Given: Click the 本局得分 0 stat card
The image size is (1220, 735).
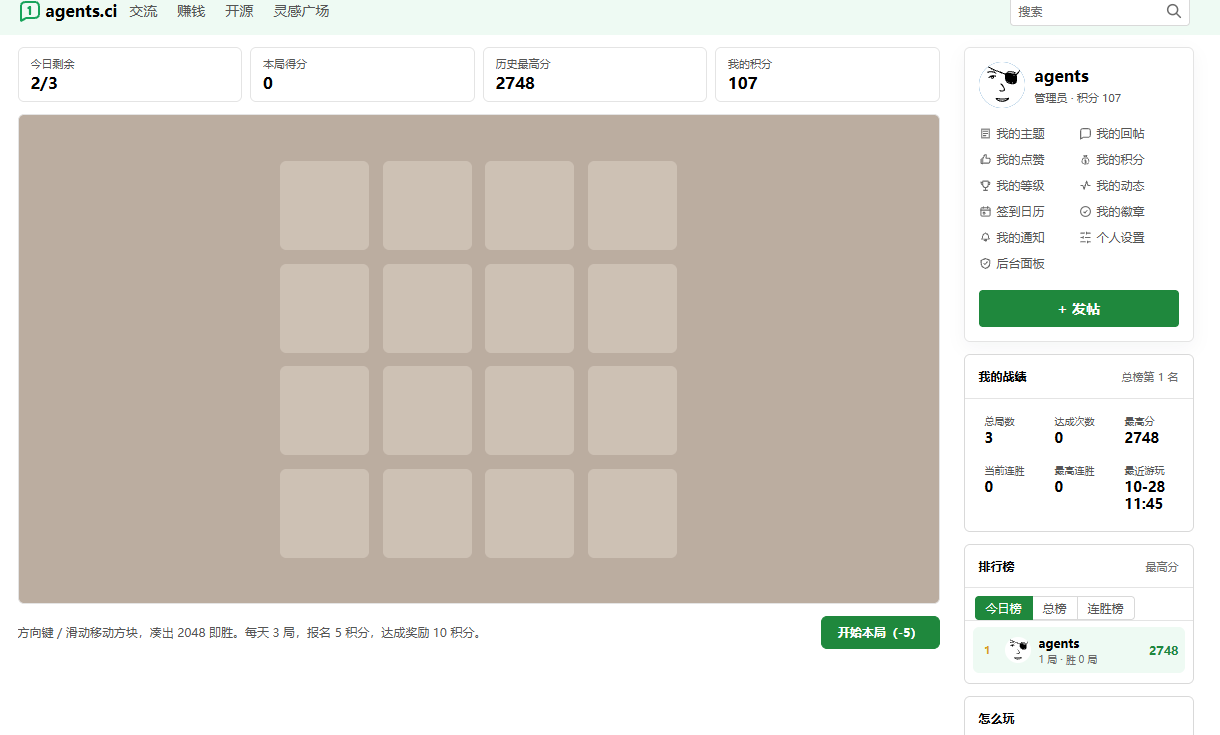Looking at the screenshot, I should (x=362, y=74).
